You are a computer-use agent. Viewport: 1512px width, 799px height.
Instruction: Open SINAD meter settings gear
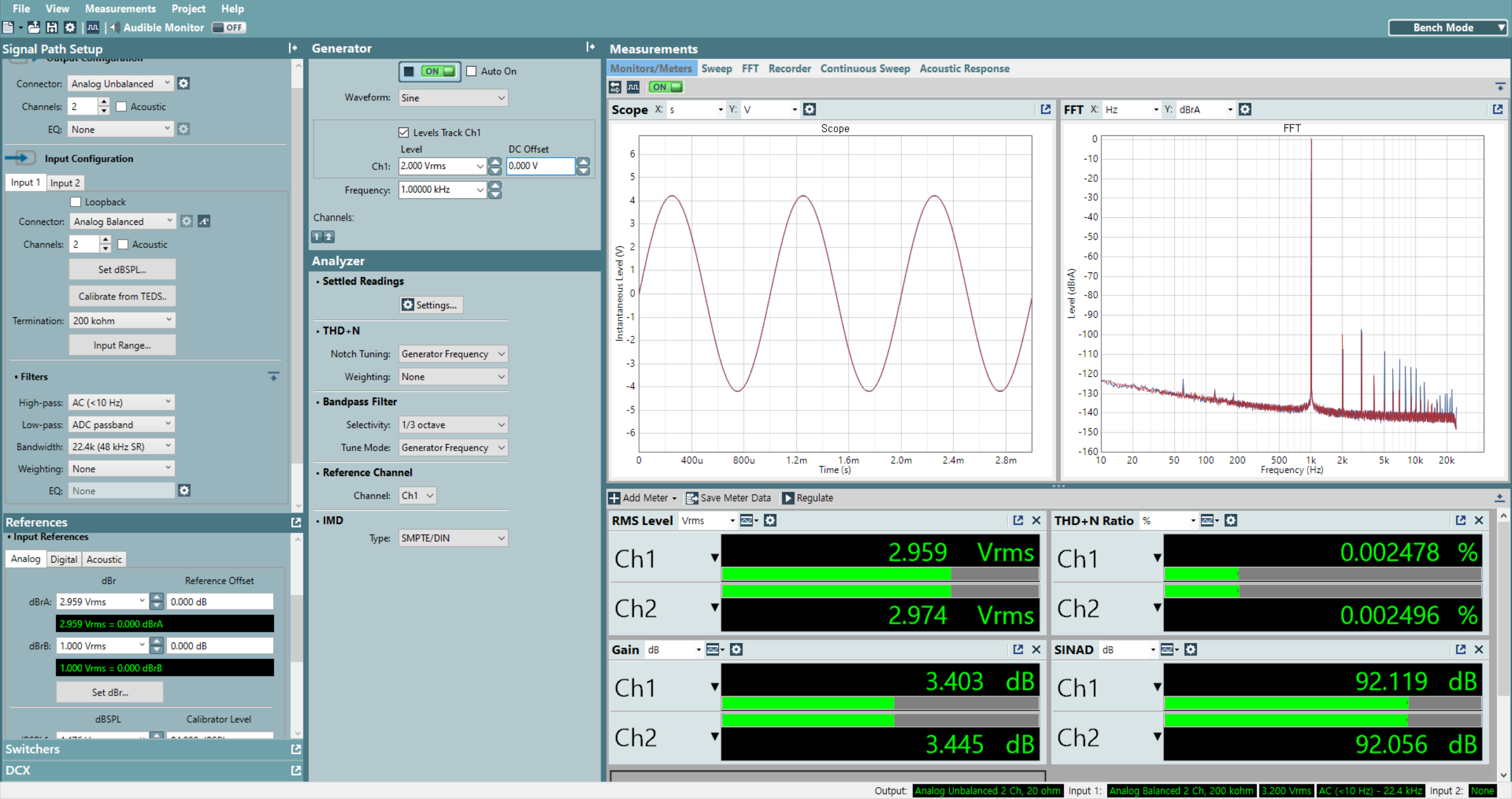[1191, 650]
